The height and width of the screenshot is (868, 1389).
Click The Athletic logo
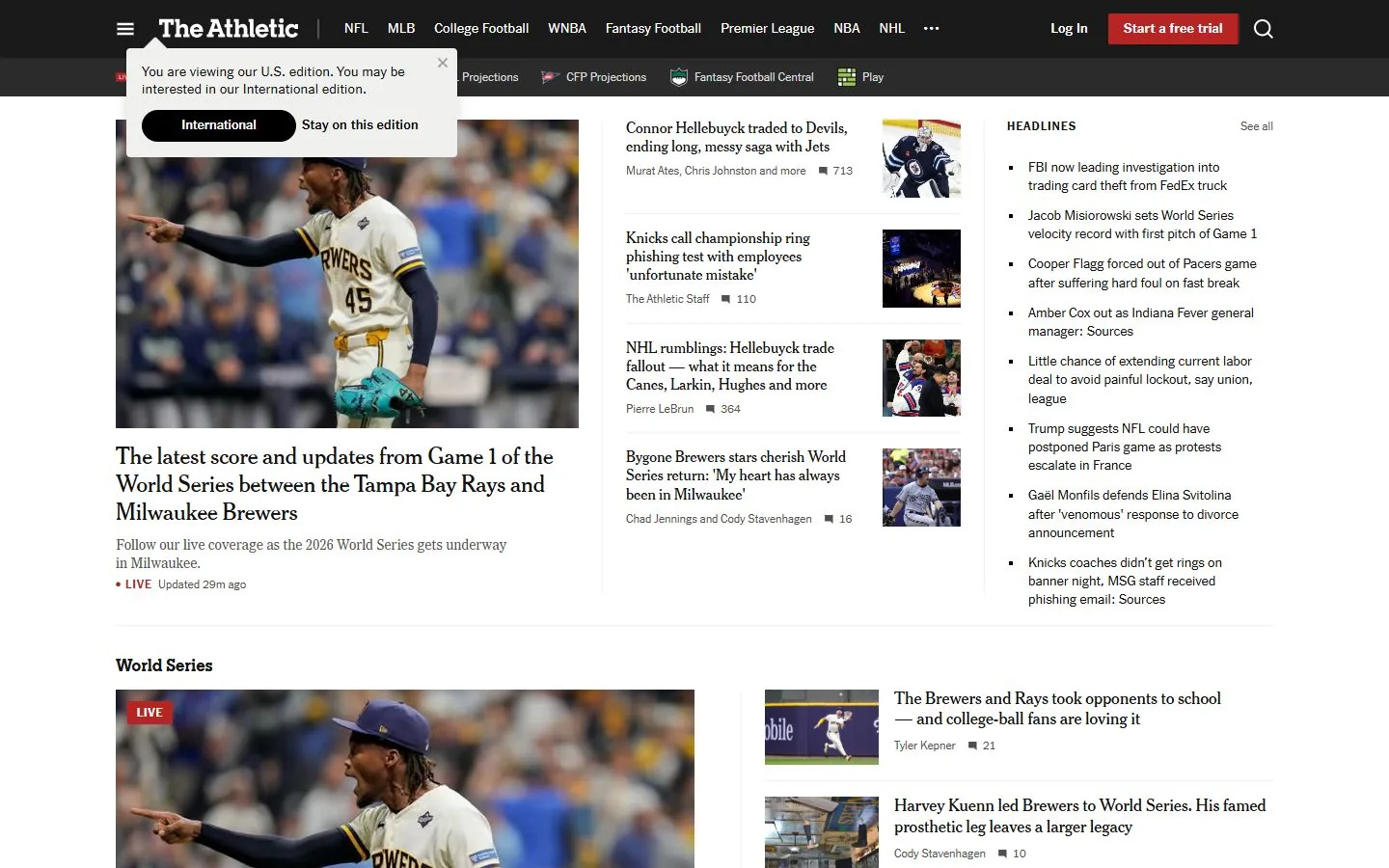point(229,29)
